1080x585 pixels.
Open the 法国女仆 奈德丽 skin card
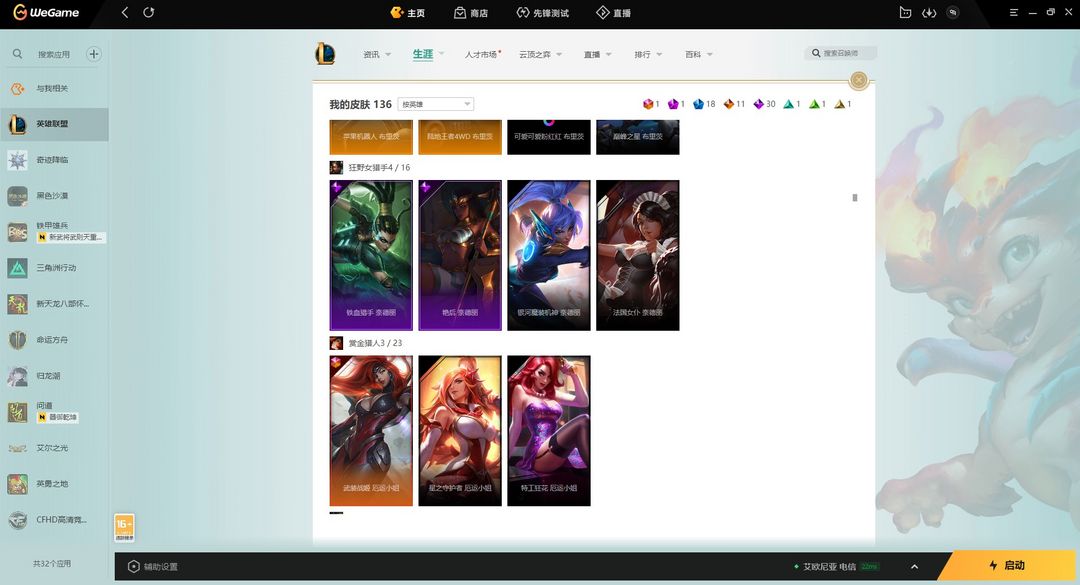(638, 256)
